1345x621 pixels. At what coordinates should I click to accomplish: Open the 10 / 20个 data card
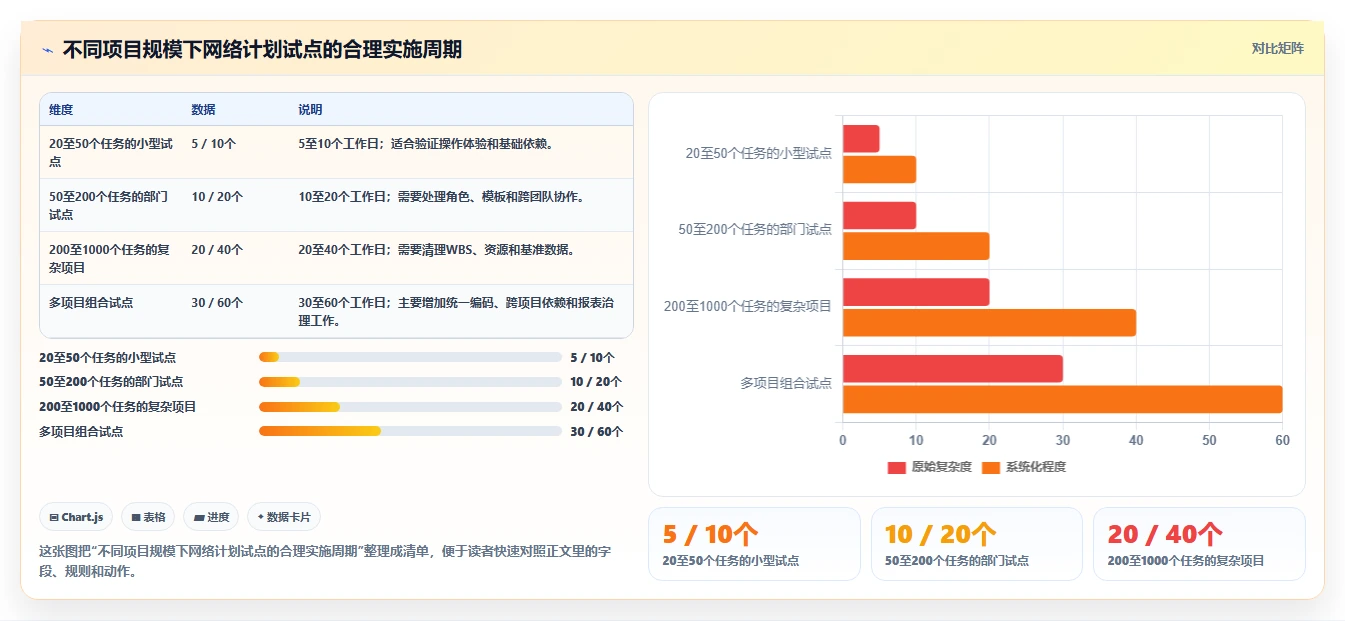click(977, 544)
